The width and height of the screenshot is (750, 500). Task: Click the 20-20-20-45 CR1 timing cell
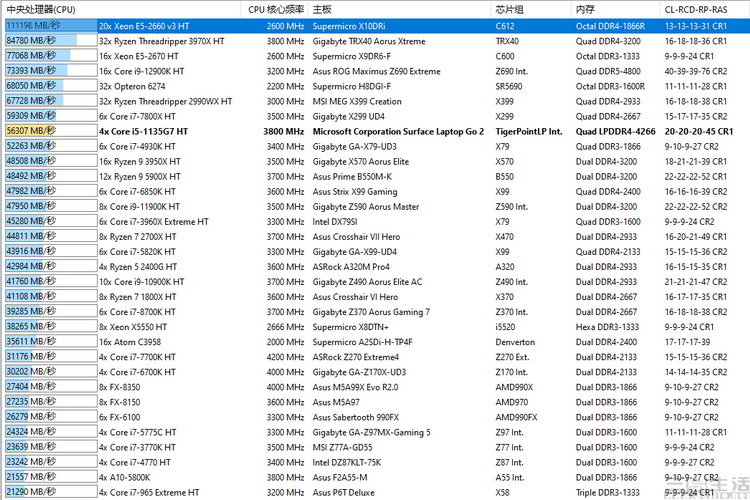click(698, 131)
